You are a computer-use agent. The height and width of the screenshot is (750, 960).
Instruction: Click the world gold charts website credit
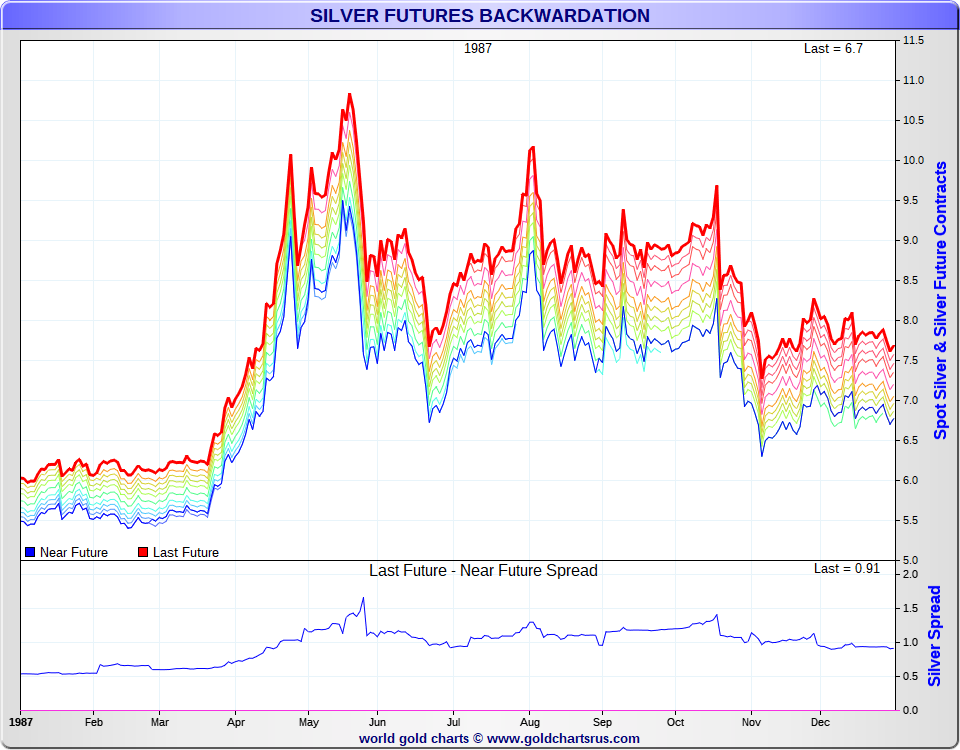[499, 738]
